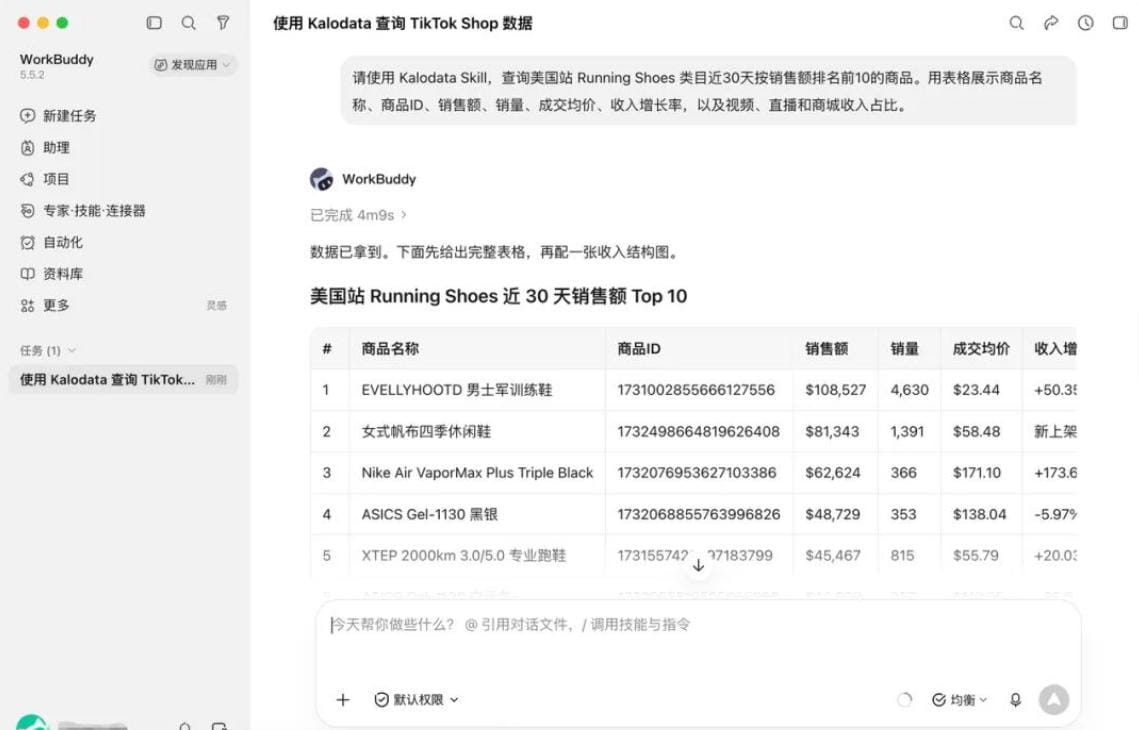Open search in the sidebar header

coord(188,23)
